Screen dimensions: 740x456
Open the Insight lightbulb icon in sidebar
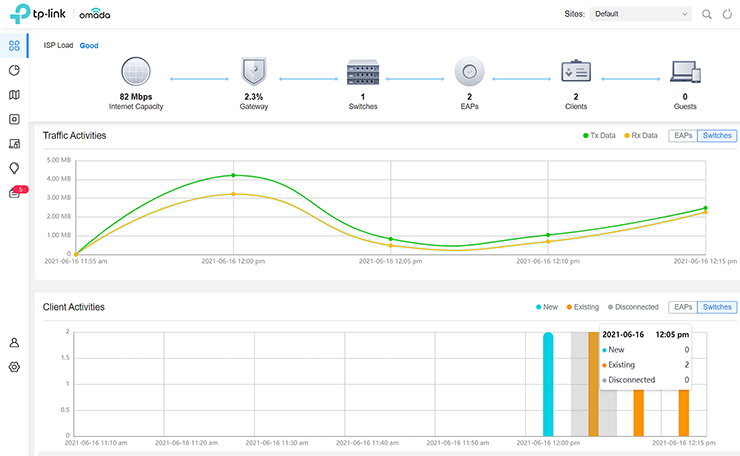[14, 168]
